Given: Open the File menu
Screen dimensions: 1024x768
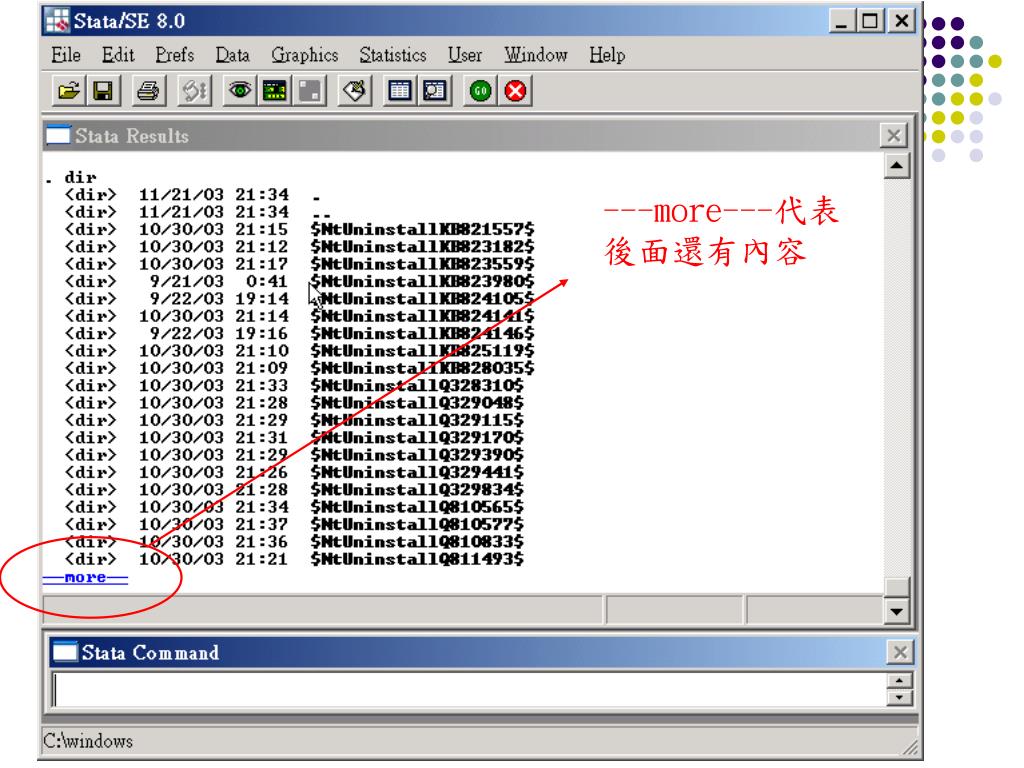Looking at the screenshot, I should 66,55.
